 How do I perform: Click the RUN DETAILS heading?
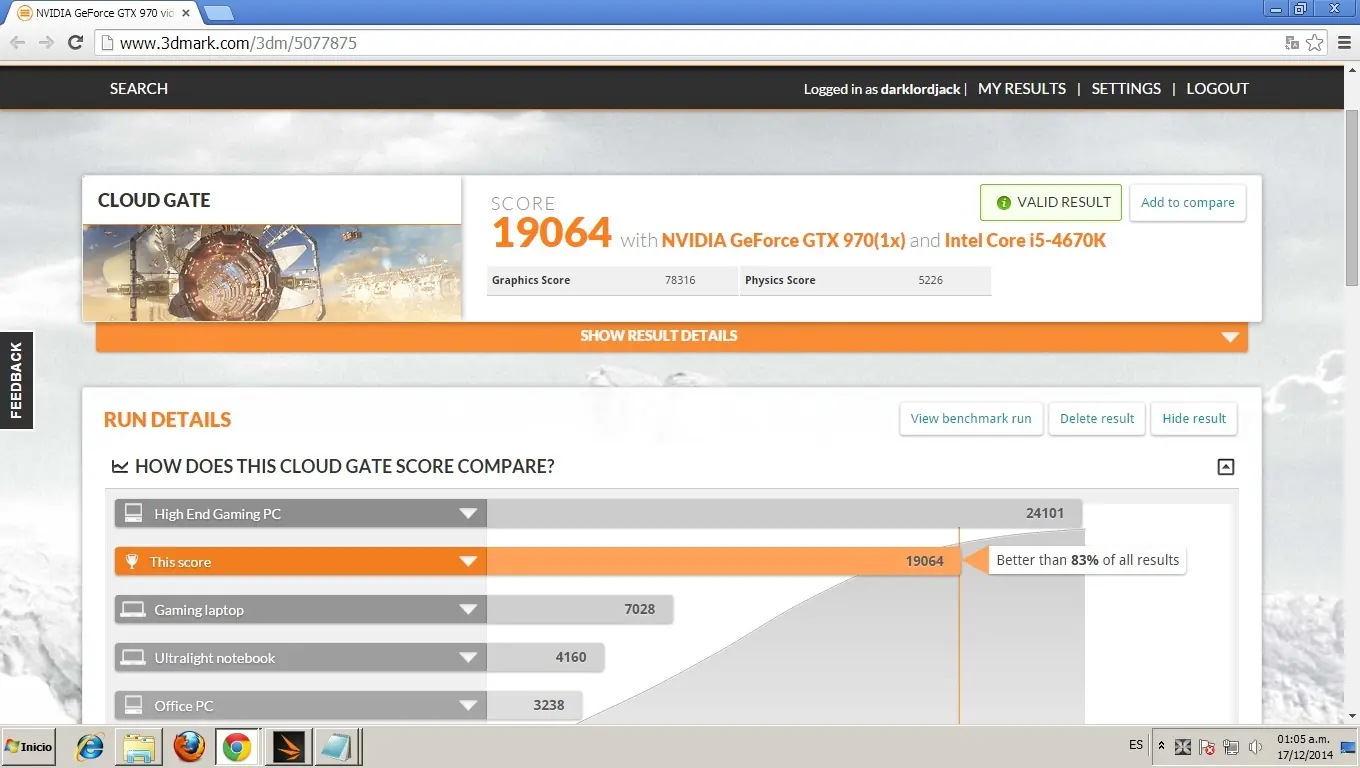167,420
